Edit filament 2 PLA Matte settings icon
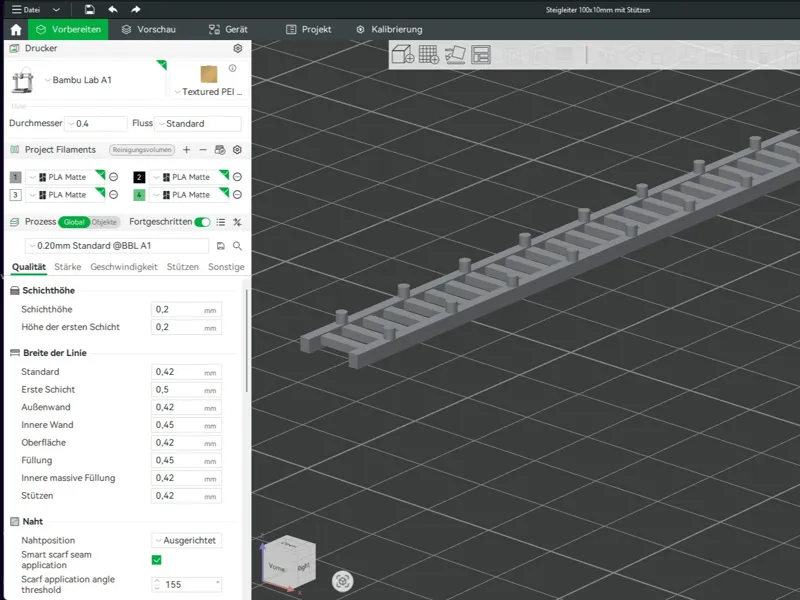This screenshot has width=800, height=600. click(x=237, y=177)
